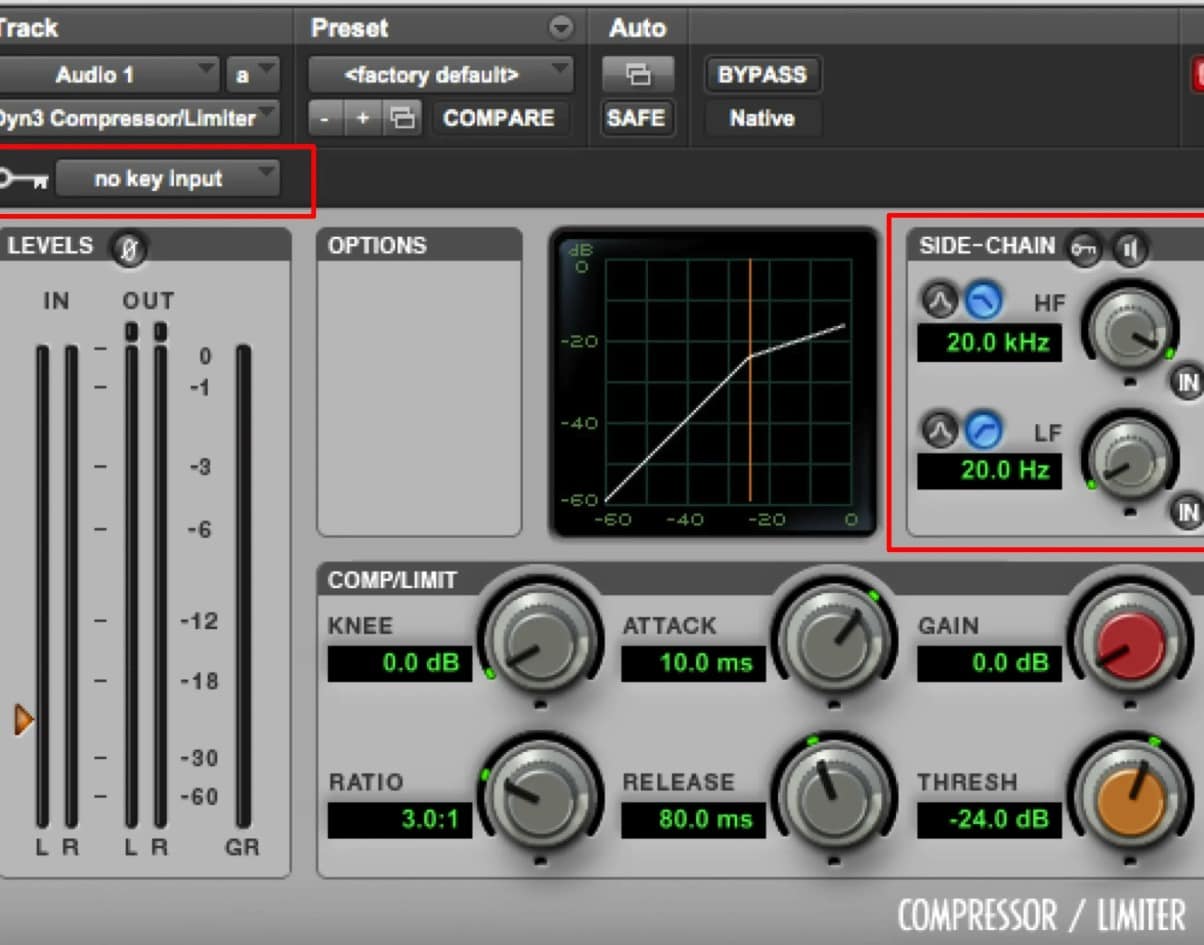Click the side-chain audition speaker icon

(x=1130, y=250)
